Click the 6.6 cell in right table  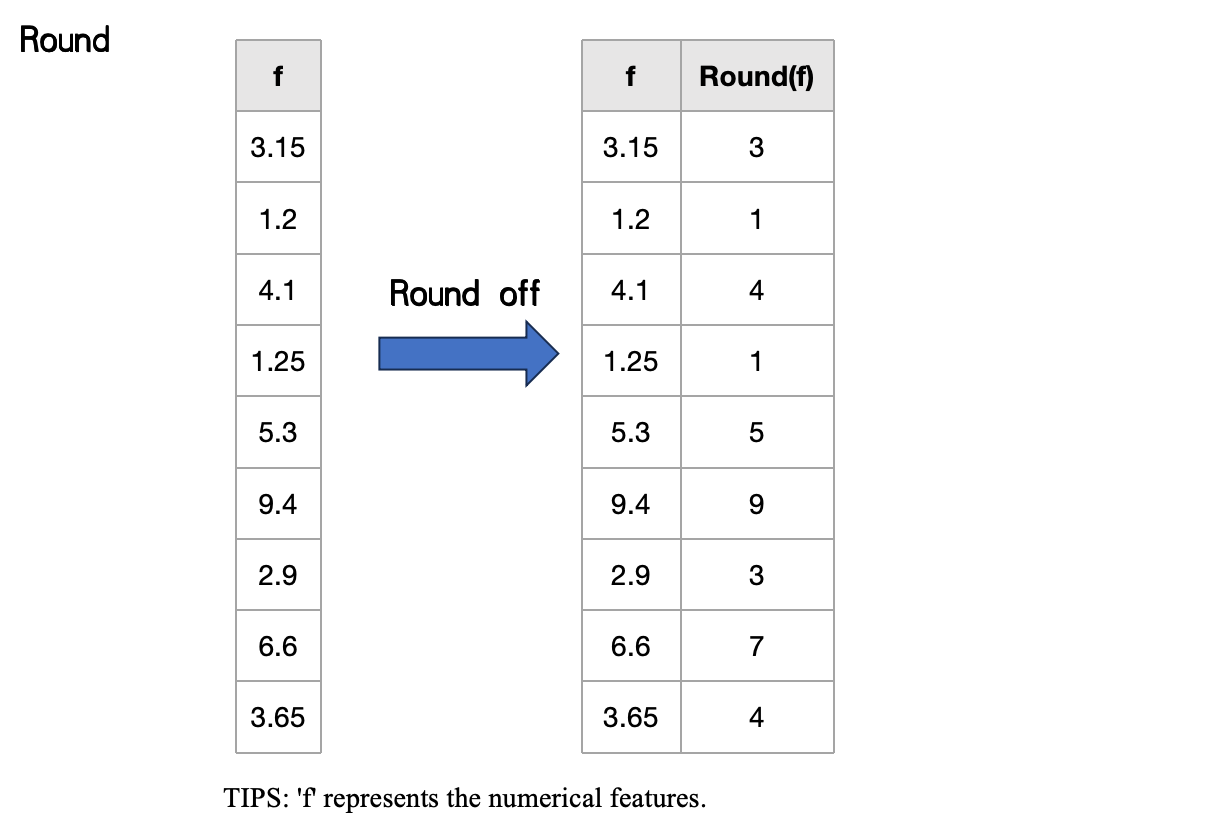coord(630,646)
